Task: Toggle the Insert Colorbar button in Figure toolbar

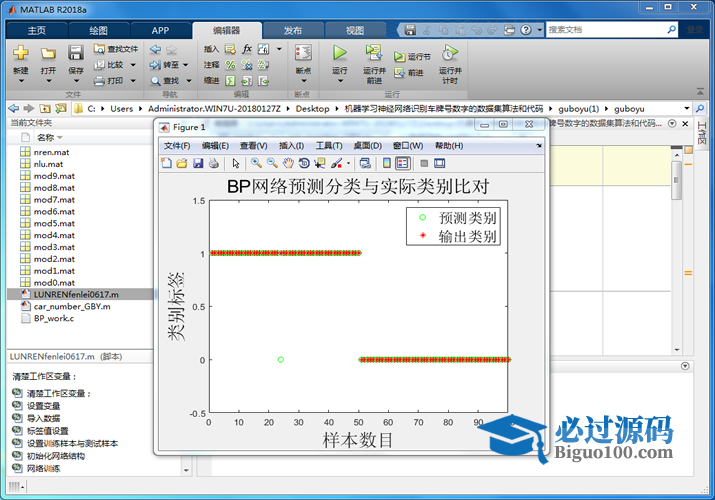Action: click(387, 163)
